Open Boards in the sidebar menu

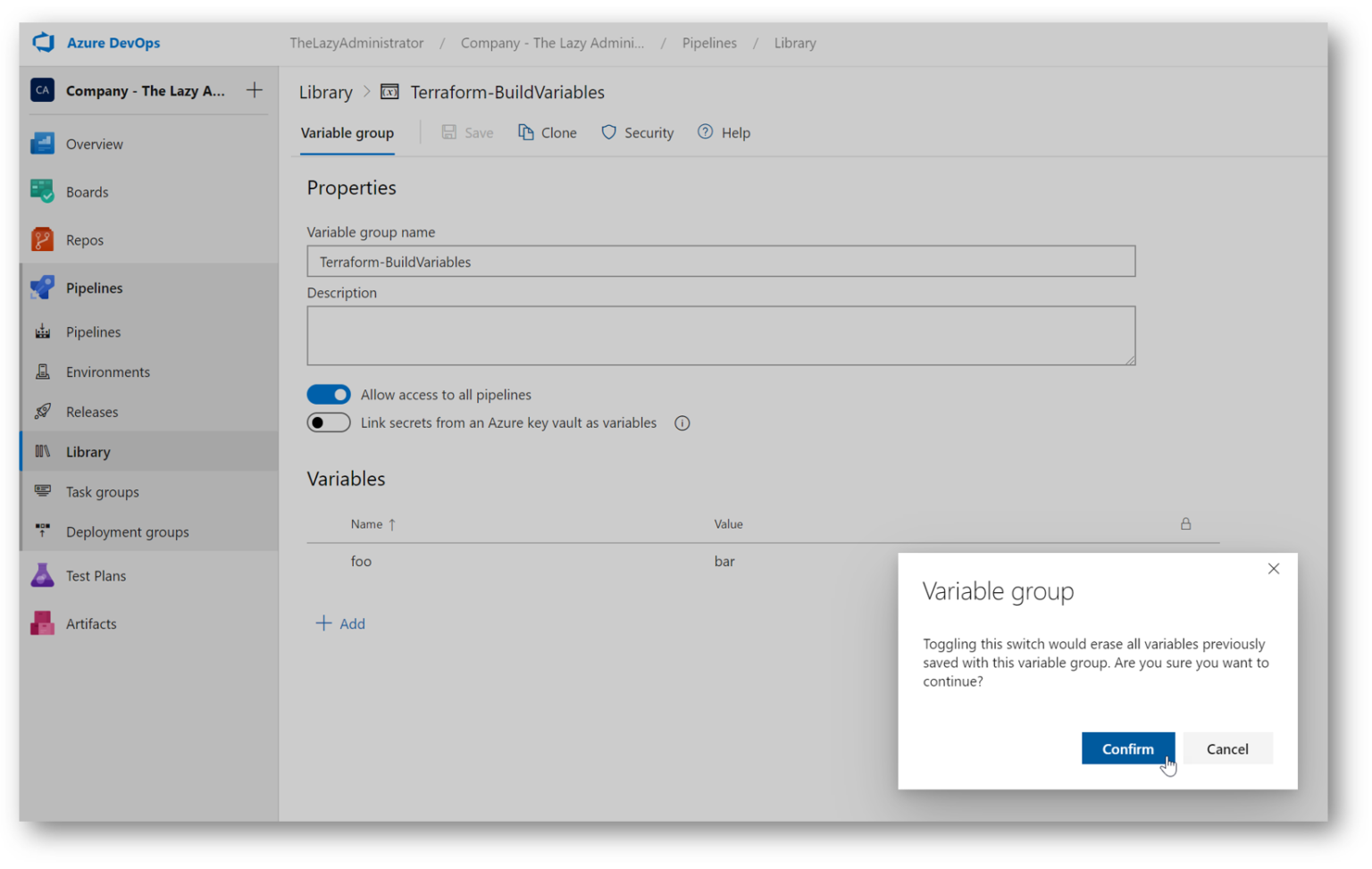(88, 192)
